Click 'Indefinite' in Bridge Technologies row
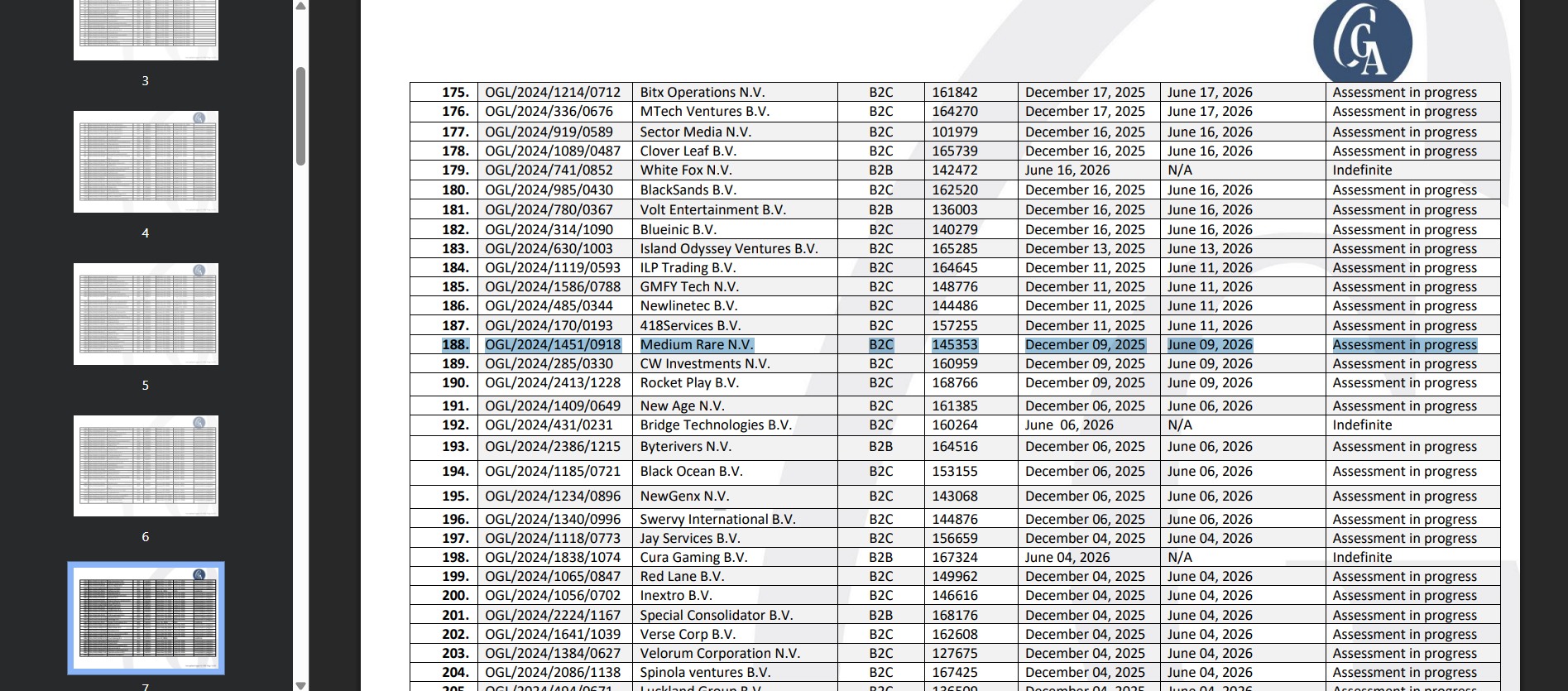The height and width of the screenshot is (691, 1568). click(1362, 425)
